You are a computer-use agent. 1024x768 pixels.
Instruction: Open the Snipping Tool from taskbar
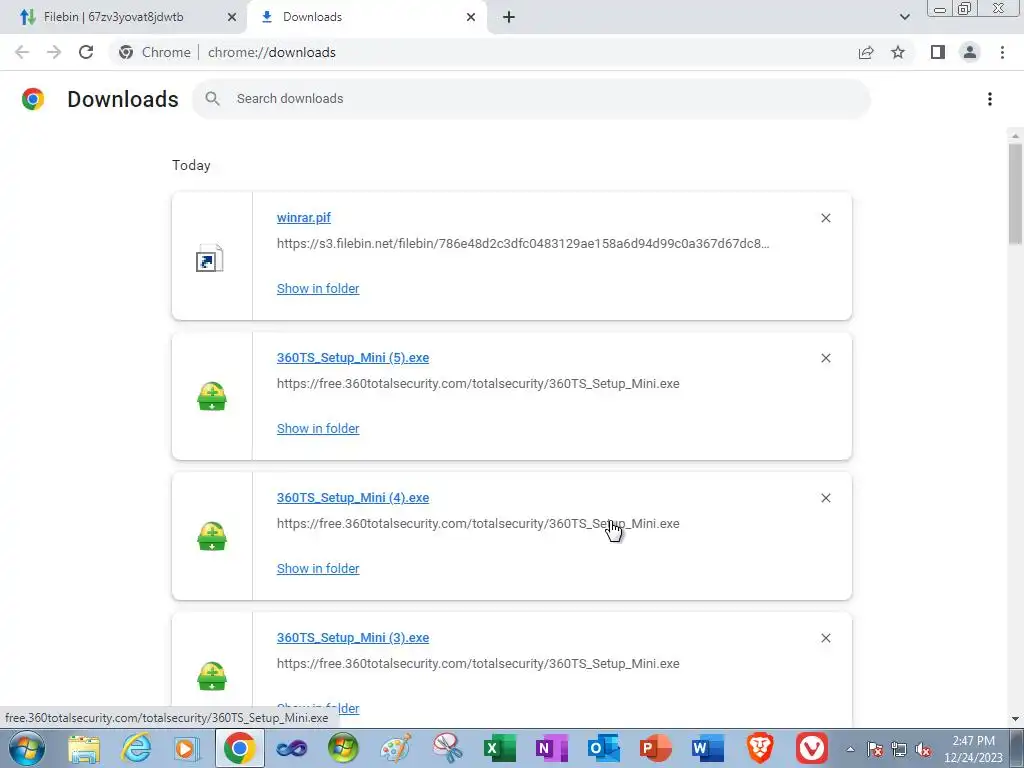click(447, 748)
